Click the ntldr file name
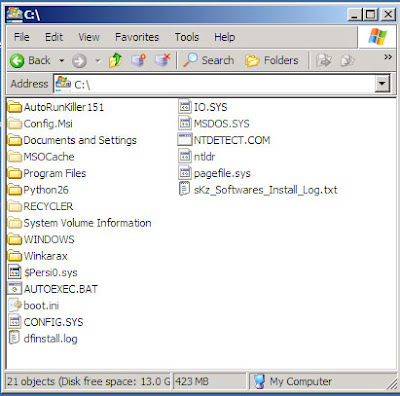 204,157
